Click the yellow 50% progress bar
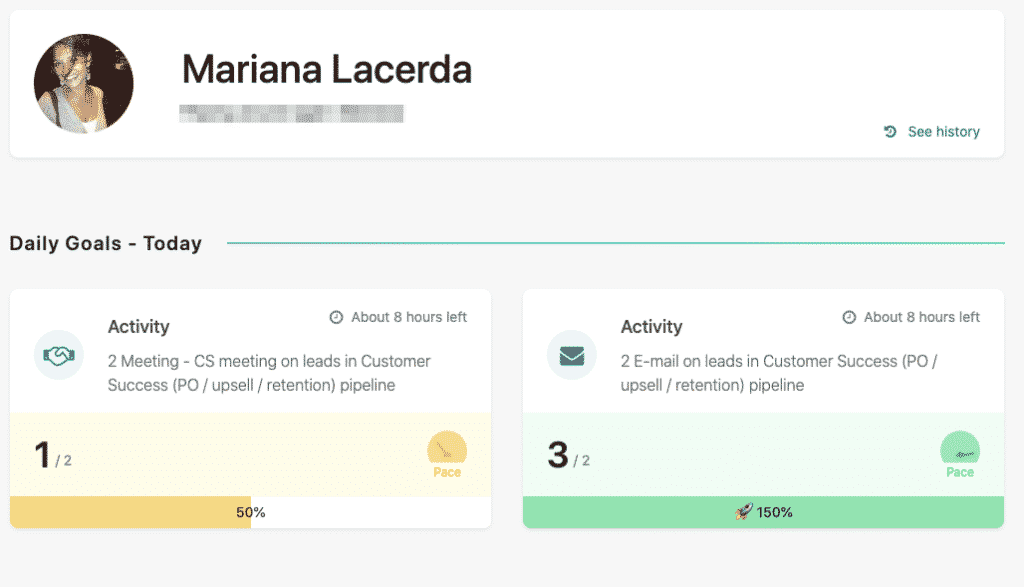 pyautogui.click(x=130, y=512)
